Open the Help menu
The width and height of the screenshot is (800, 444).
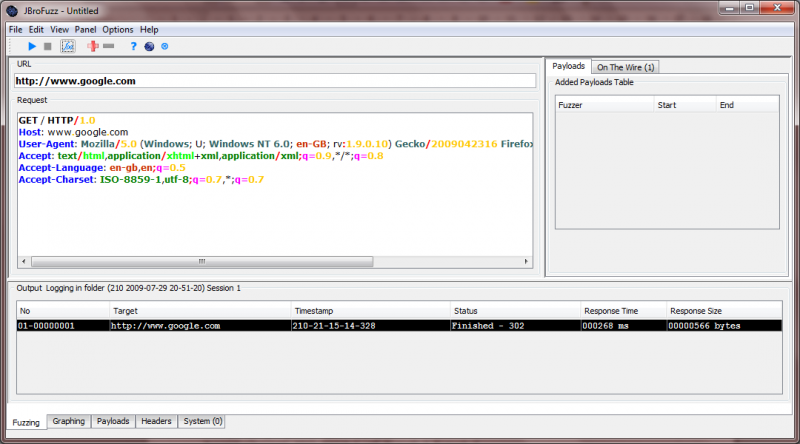point(149,30)
